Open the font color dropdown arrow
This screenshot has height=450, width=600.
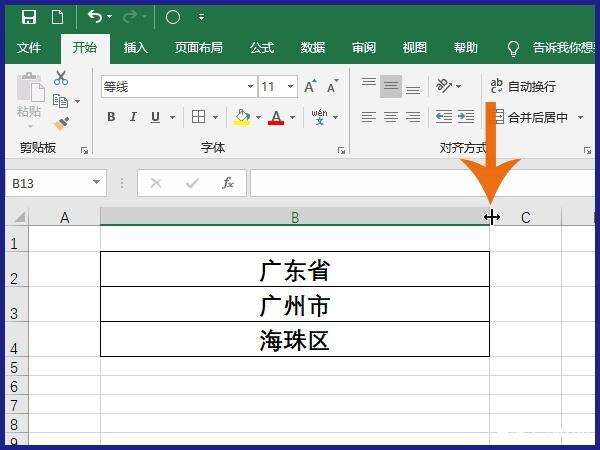click(x=292, y=117)
